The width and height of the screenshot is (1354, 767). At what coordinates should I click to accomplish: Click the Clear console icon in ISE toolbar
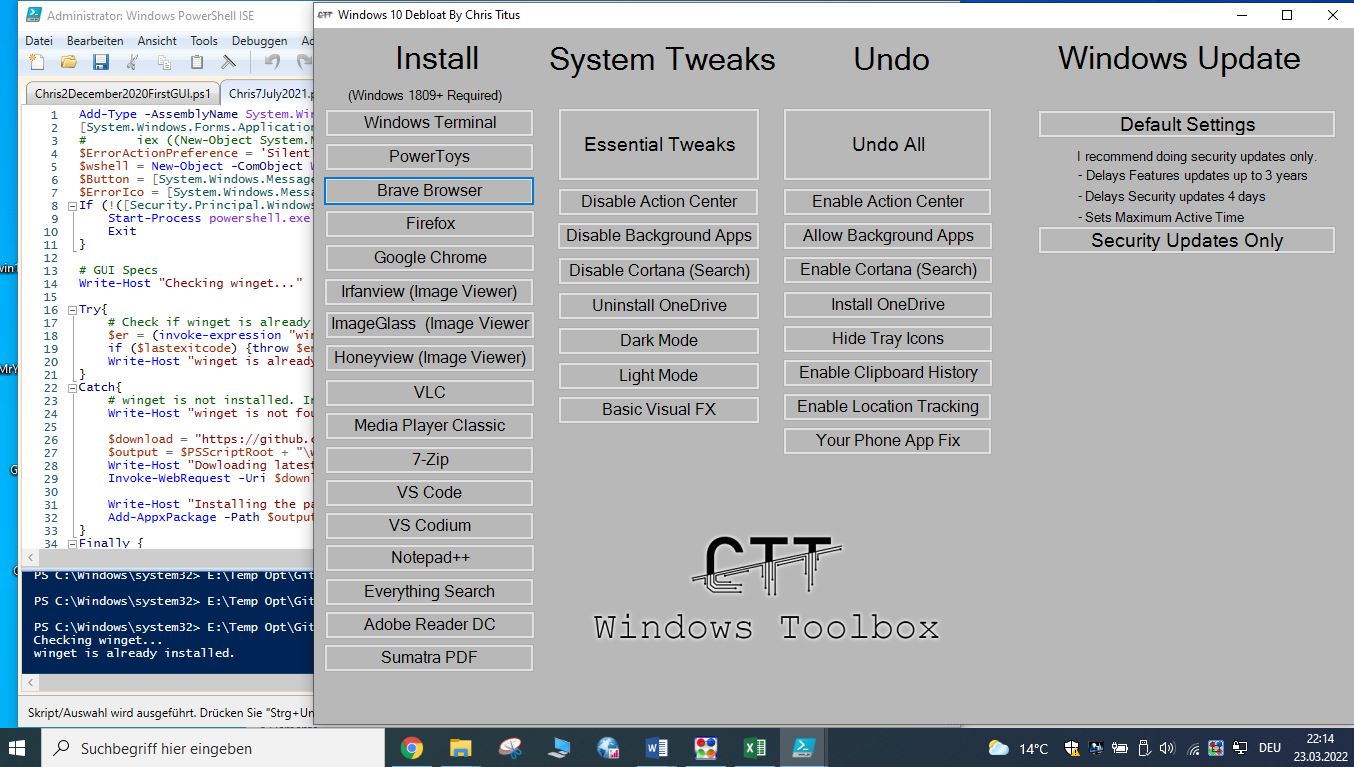[228, 62]
